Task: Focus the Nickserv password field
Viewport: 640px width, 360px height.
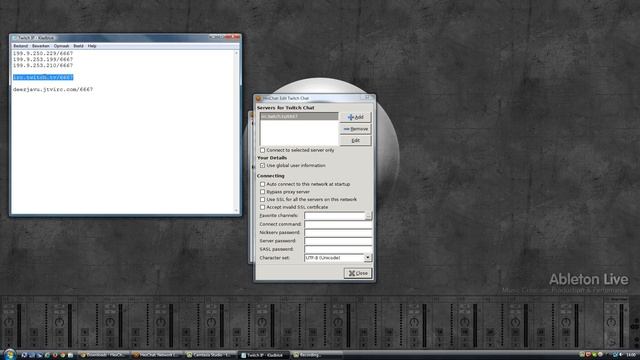Action: (x=338, y=233)
